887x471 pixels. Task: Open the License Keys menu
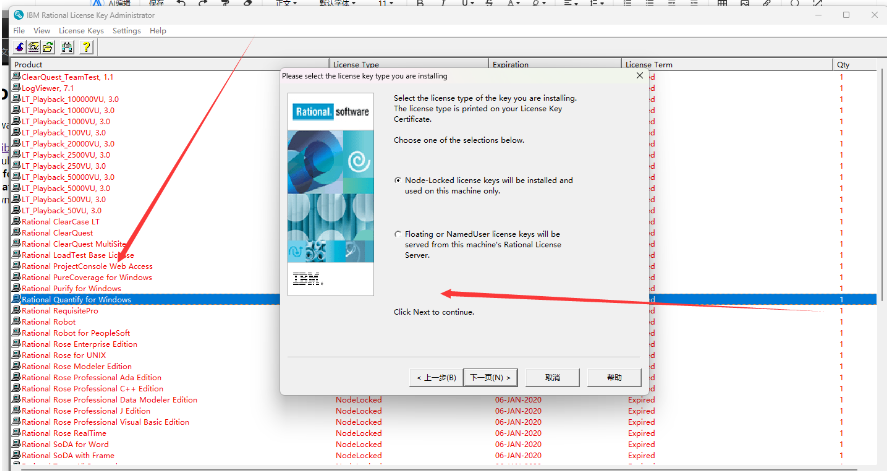point(81,31)
